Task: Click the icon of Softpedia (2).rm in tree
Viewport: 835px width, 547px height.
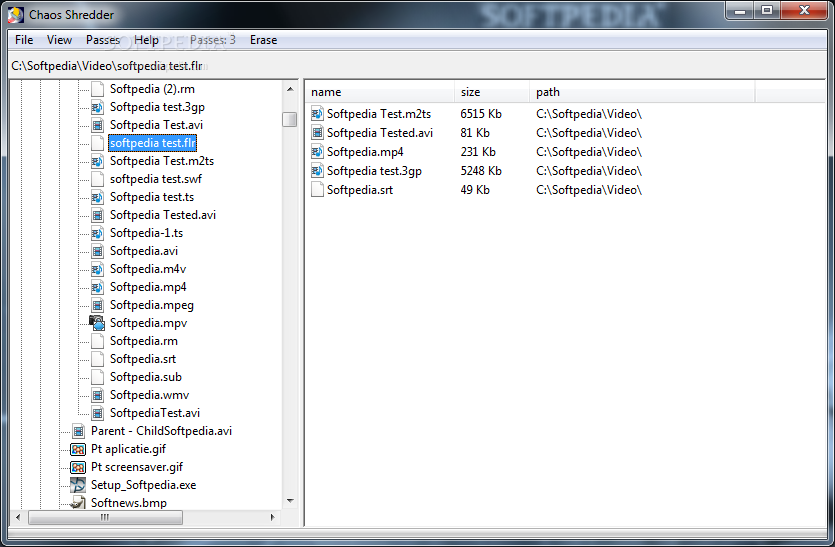Action: [x=97, y=89]
